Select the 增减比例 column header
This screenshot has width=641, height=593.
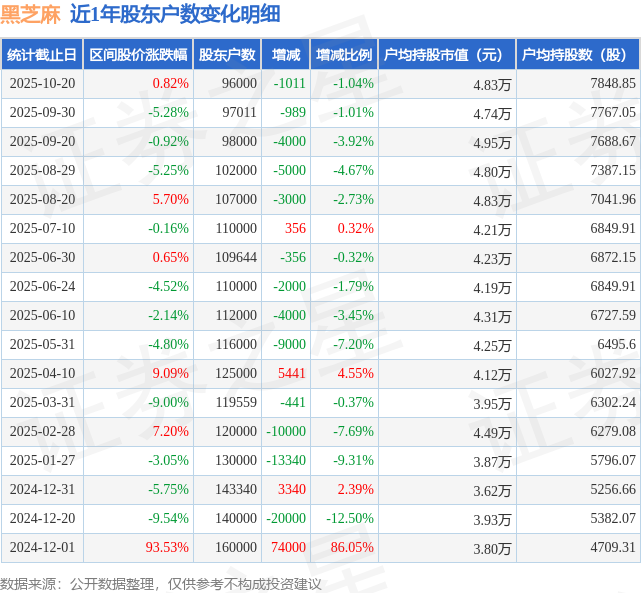344,55
